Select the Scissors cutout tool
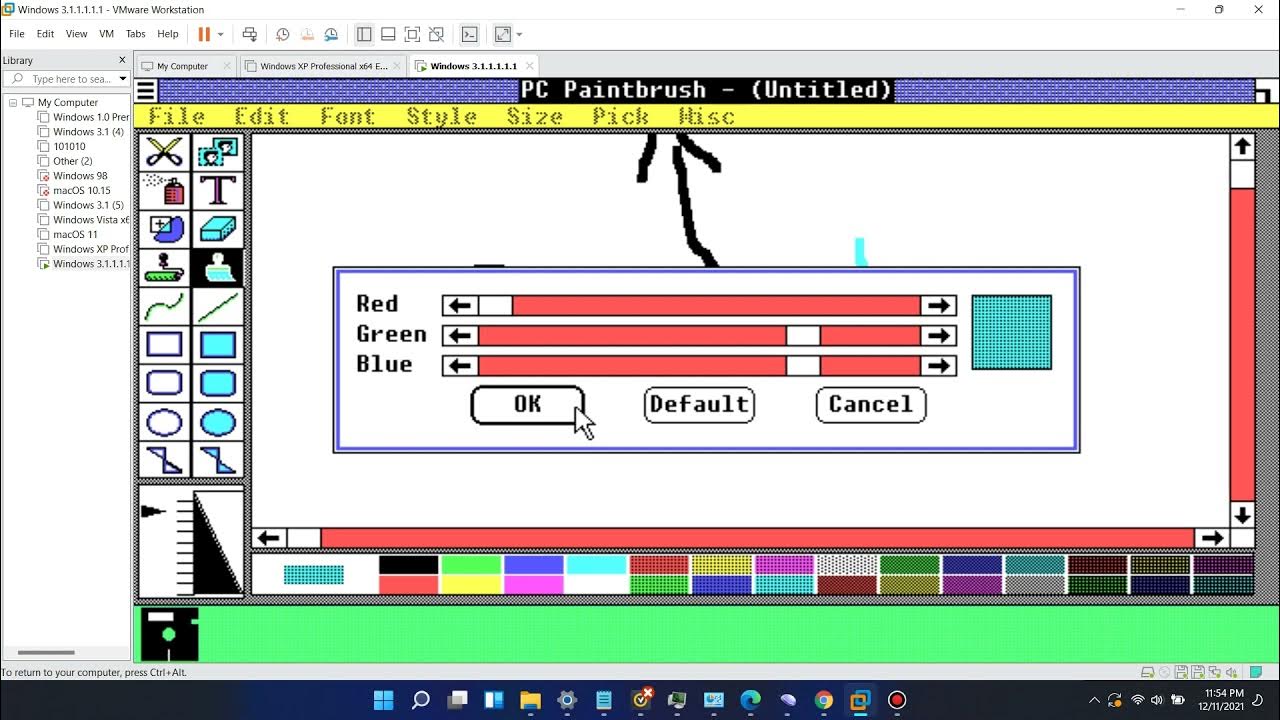The height and width of the screenshot is (720, 1280). pyautogui.click(x=164, y=152)
